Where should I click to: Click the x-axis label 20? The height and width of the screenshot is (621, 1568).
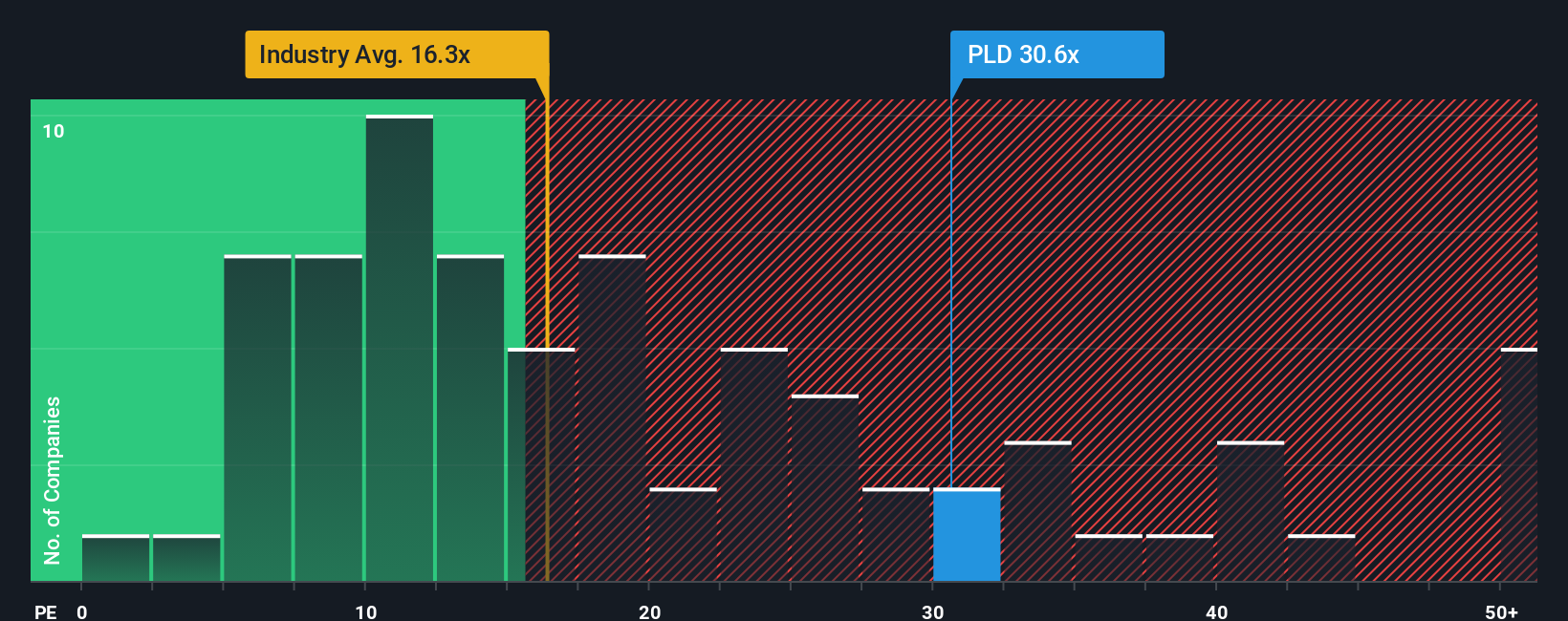(x=649, y=611)
